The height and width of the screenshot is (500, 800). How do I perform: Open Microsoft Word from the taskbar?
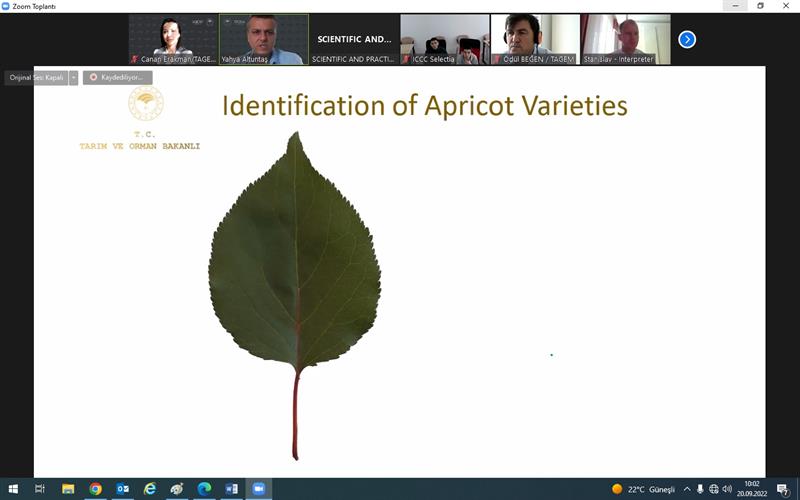point(232,489)
